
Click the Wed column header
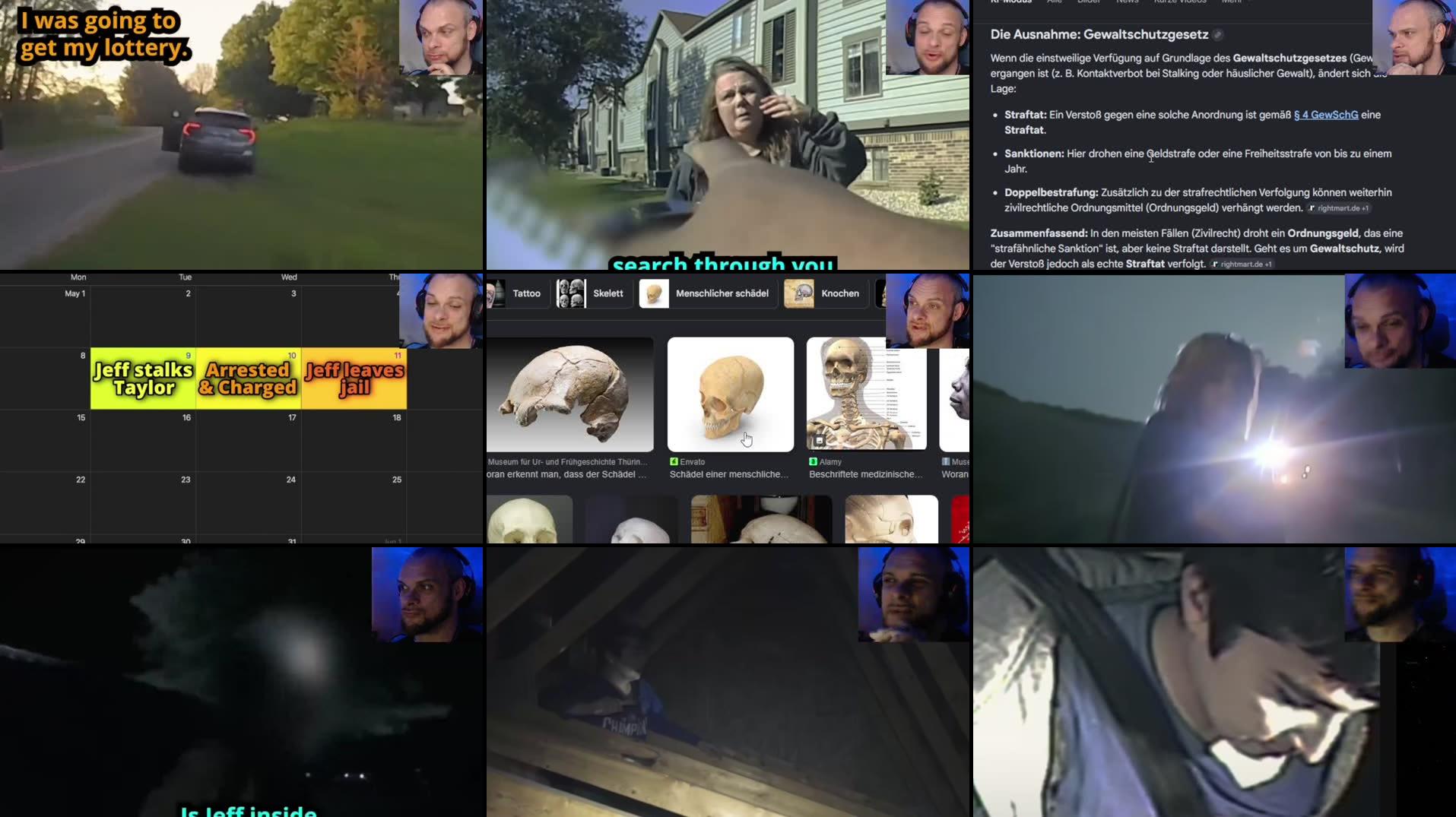[289, 277]
